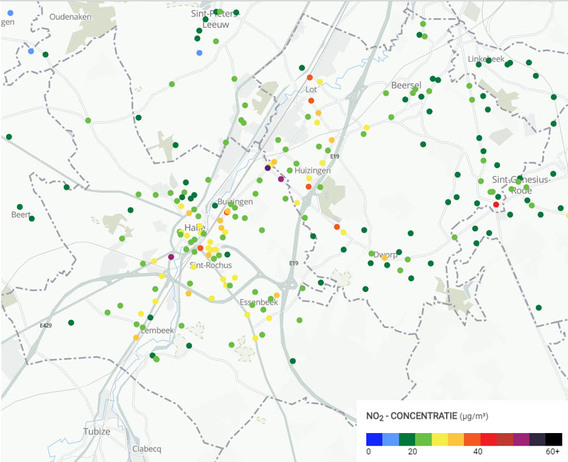Viewport: 568px width, 462px height.
Task: Click the purple legend color swatch
Action: pyautogui.click(x=521, y=439)
